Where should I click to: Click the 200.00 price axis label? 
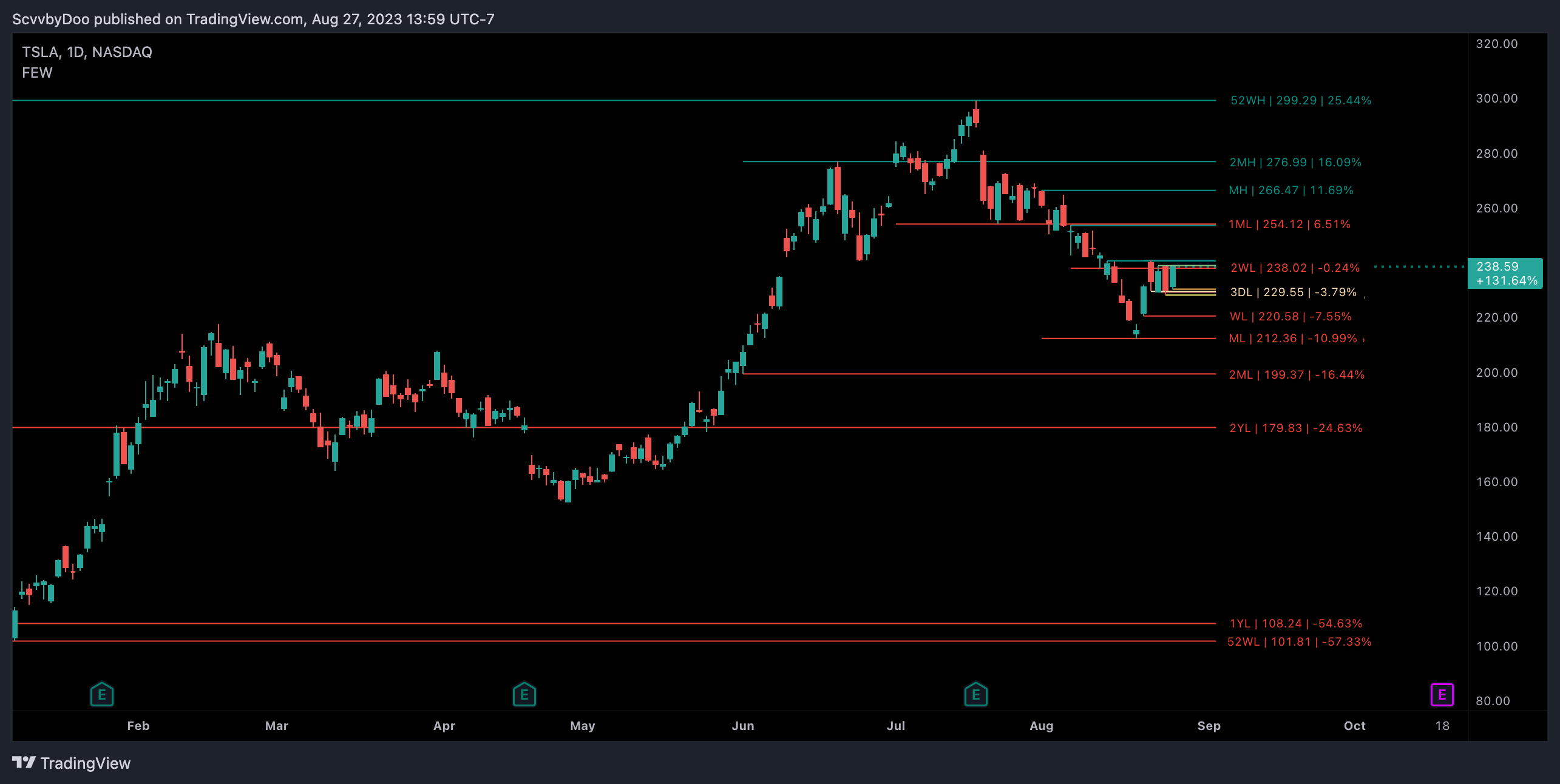coord(1497,373)
